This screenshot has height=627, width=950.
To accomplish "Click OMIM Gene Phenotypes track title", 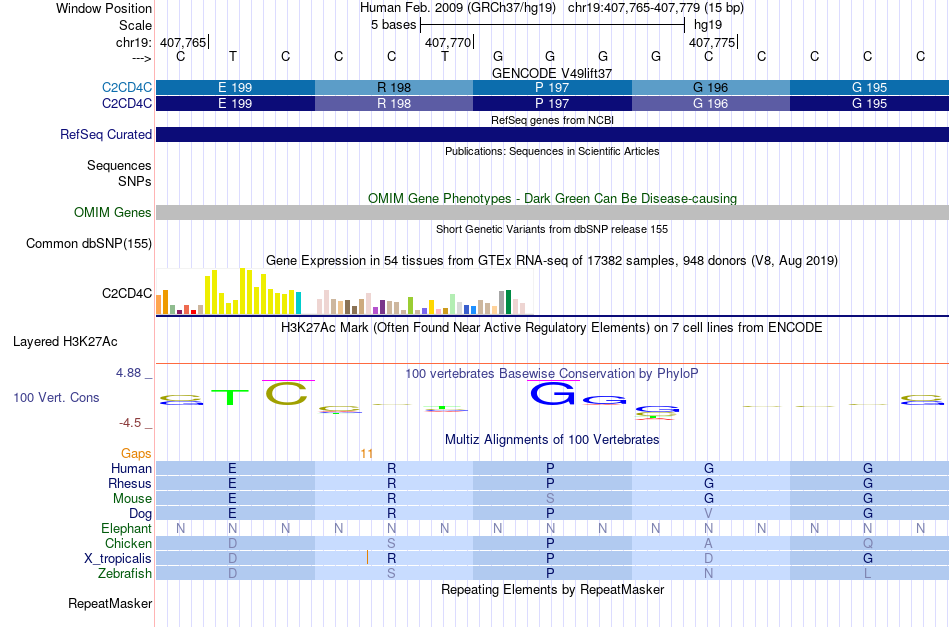I will [x=552, y=199].
